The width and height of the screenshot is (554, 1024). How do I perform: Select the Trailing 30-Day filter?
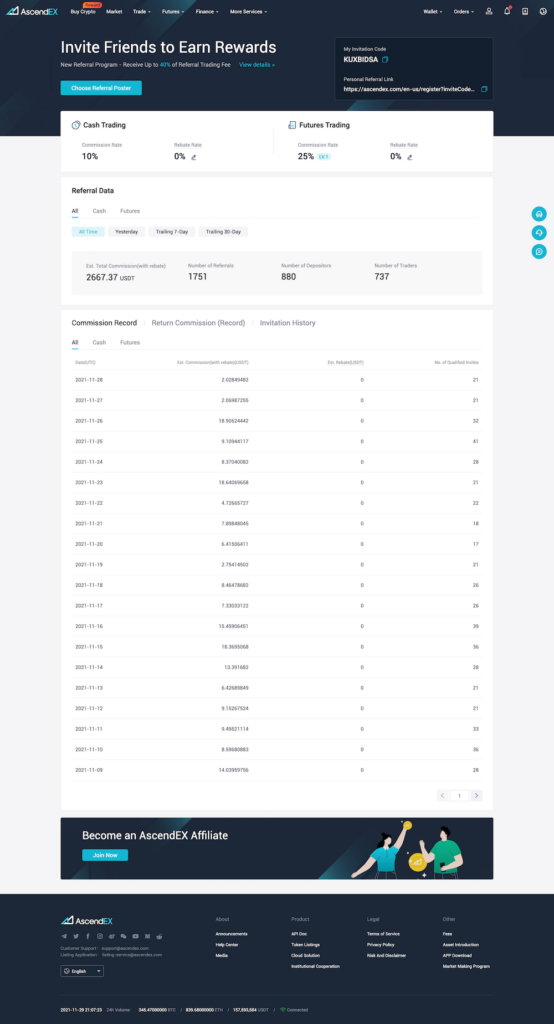coord(223,231)
